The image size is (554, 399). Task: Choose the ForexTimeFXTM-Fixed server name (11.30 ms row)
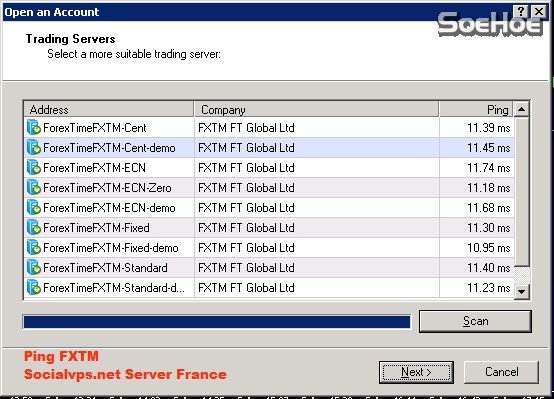tap(96, 228)
